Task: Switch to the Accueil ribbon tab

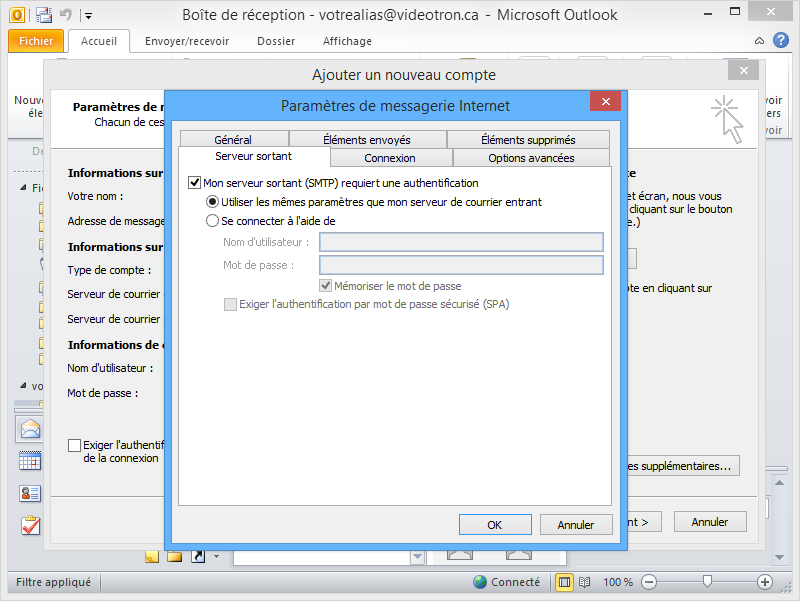Action: coord(98,41)
